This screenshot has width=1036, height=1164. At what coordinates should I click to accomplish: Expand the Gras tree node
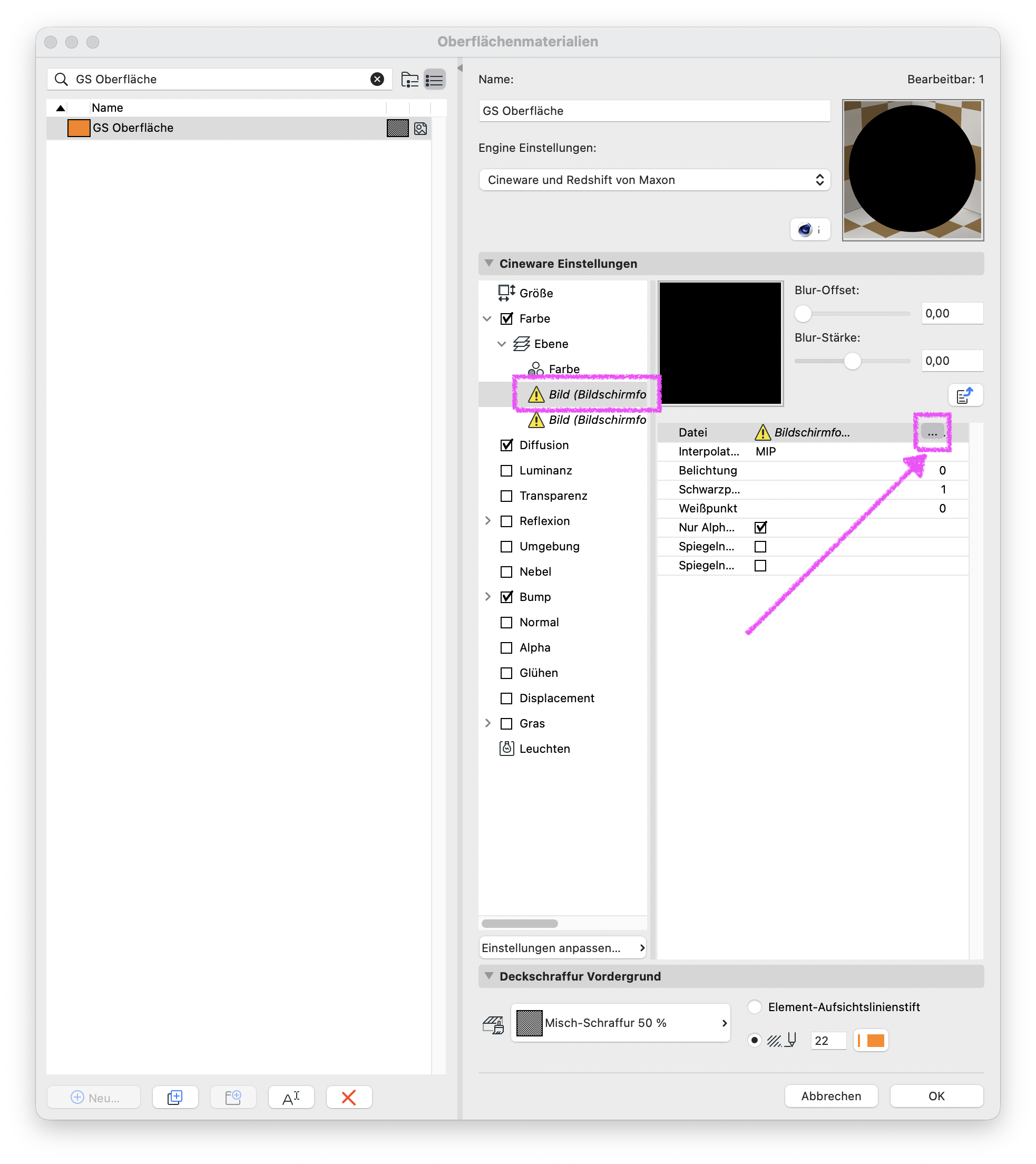click(x=488, y=723)
